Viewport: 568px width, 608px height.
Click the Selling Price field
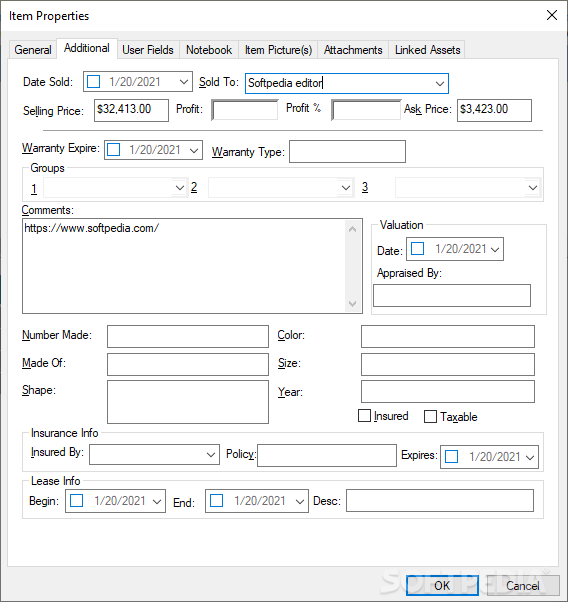131,110
